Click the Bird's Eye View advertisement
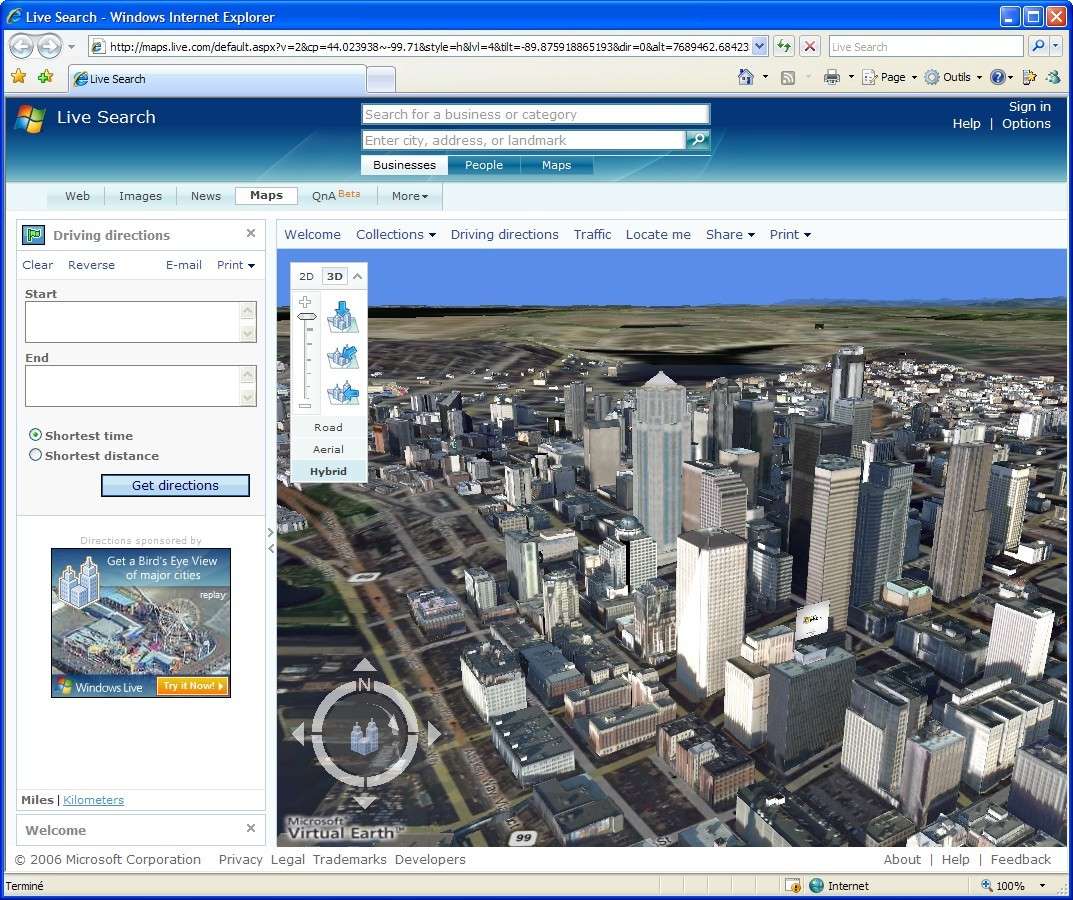1073x900 pixels. 141,623
